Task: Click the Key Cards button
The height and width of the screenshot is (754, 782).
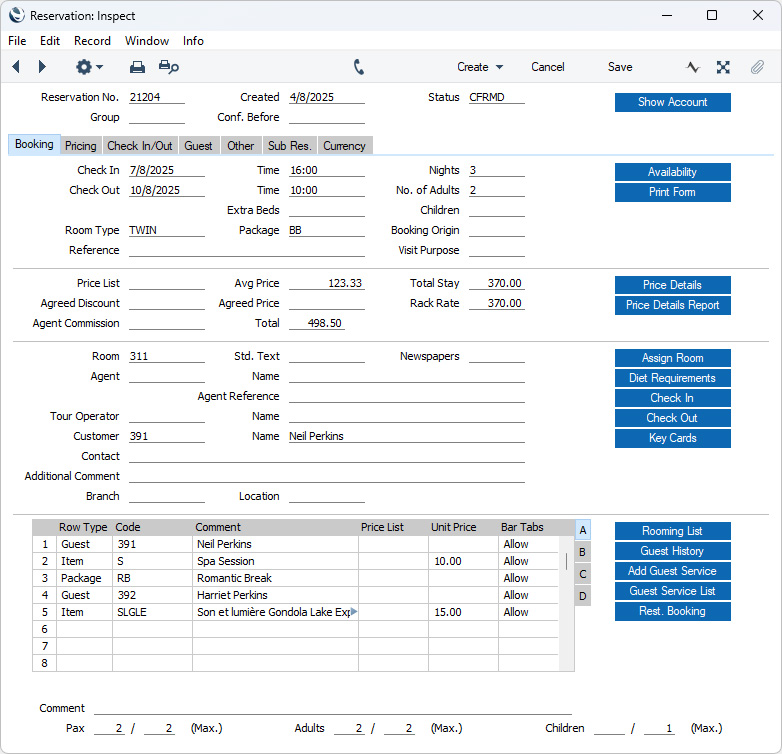Action: pos(672,438)
